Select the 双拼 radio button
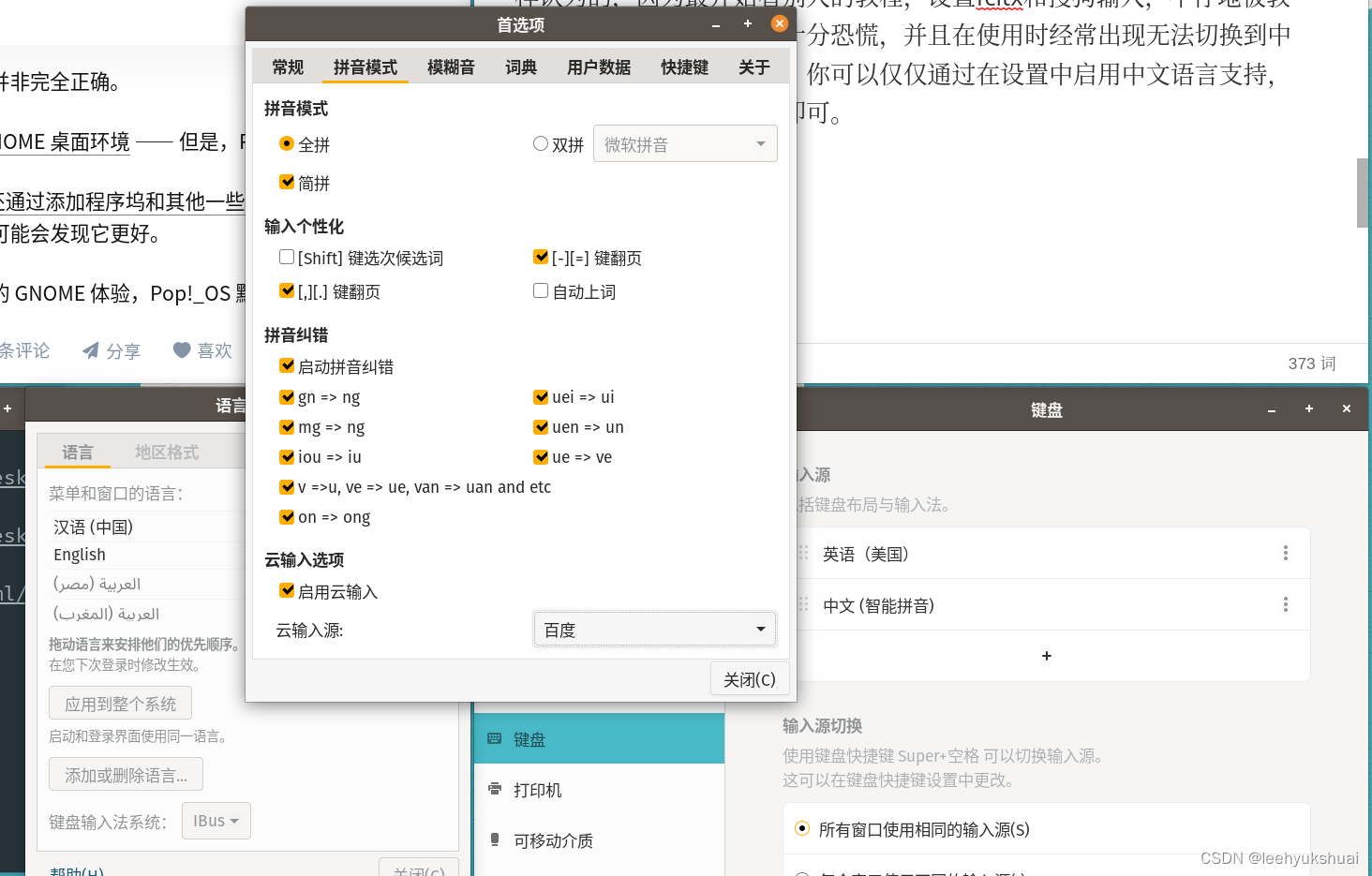 pos(541,144)
